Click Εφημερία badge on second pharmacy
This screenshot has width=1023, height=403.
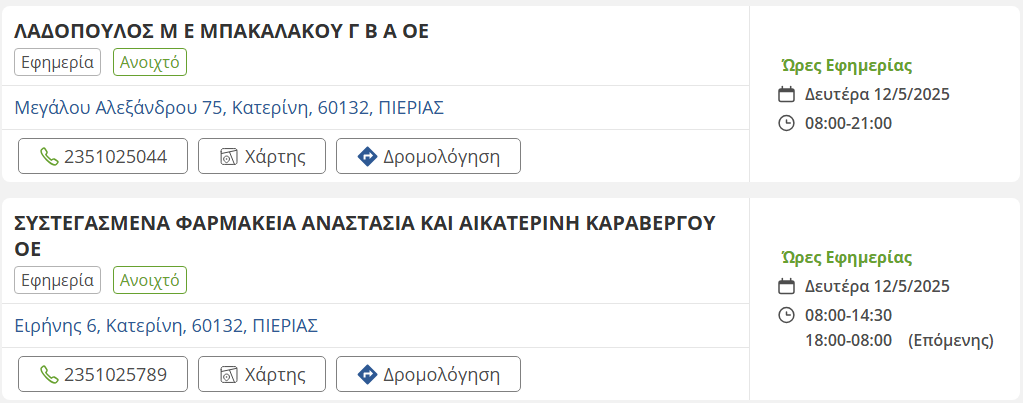pos(58,280)
